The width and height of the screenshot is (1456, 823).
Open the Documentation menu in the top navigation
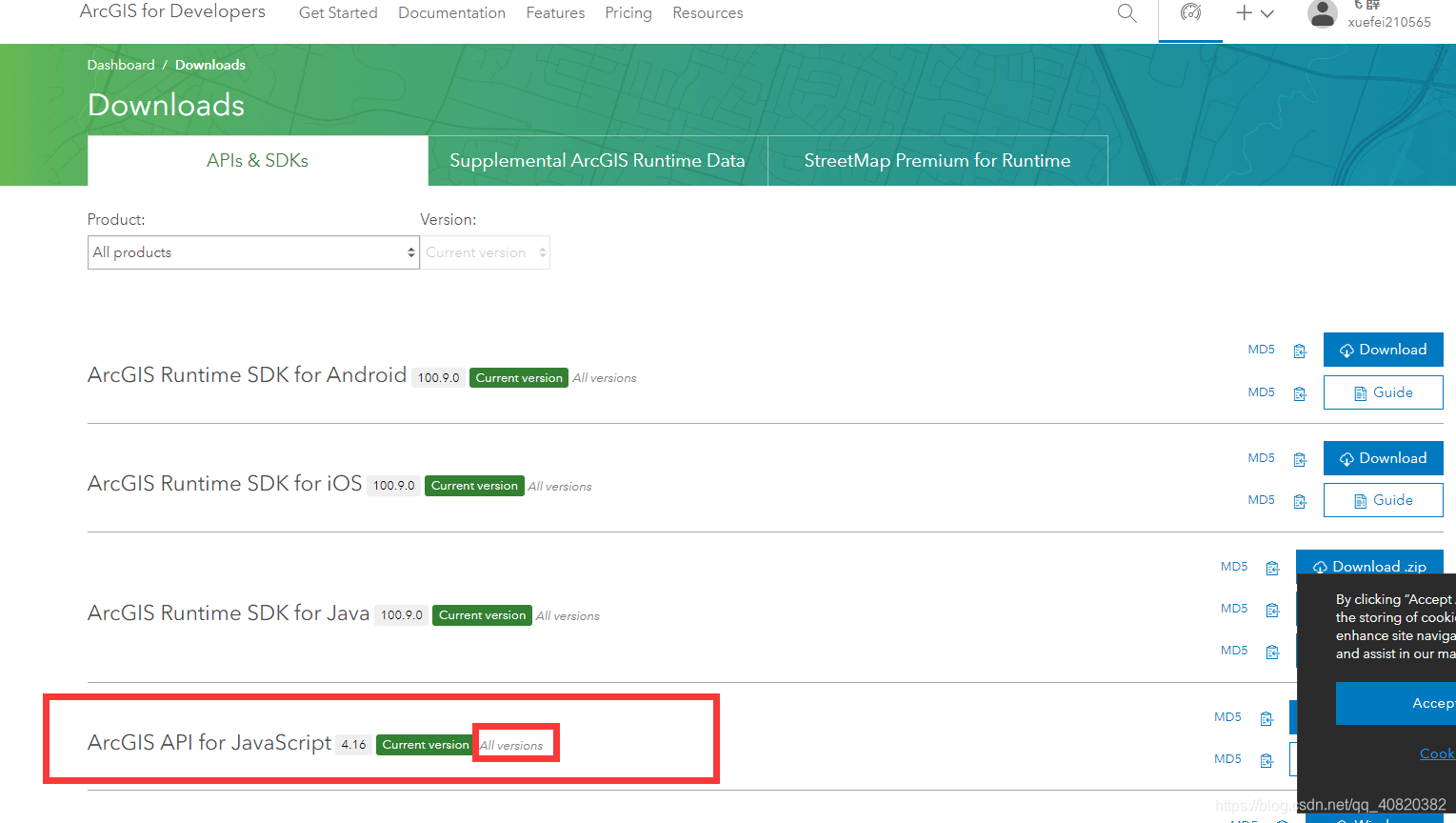point(451,12)
